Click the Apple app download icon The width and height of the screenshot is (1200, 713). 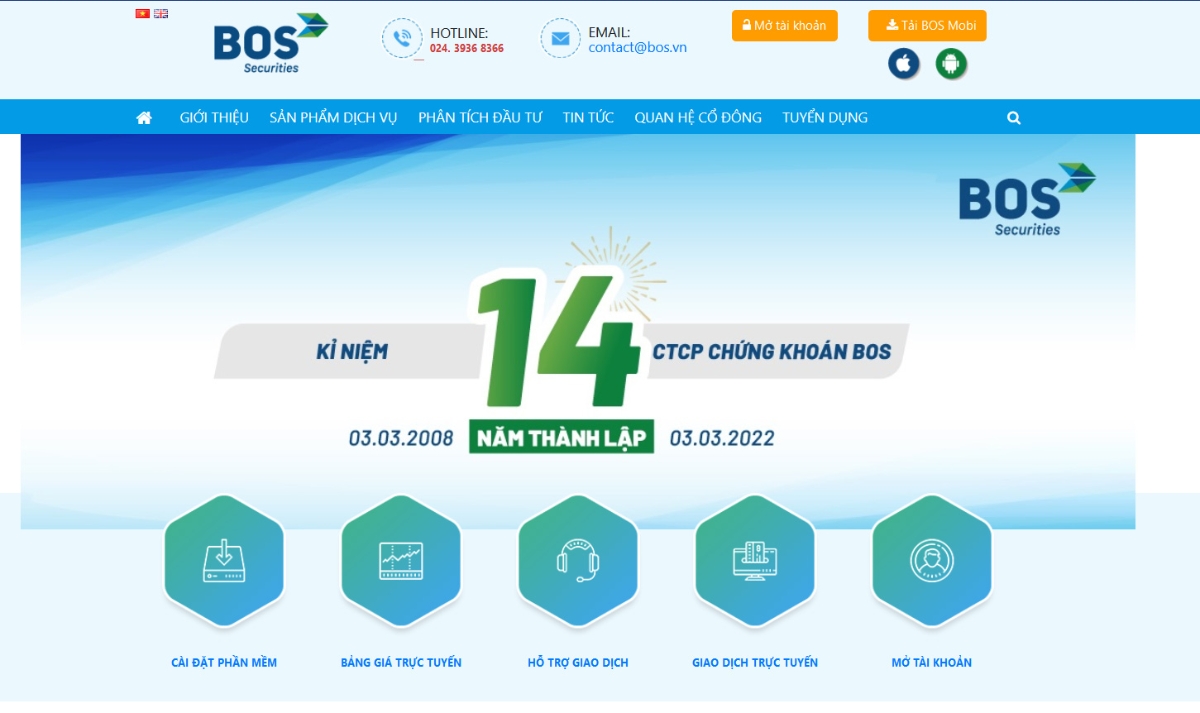point(903,63)
